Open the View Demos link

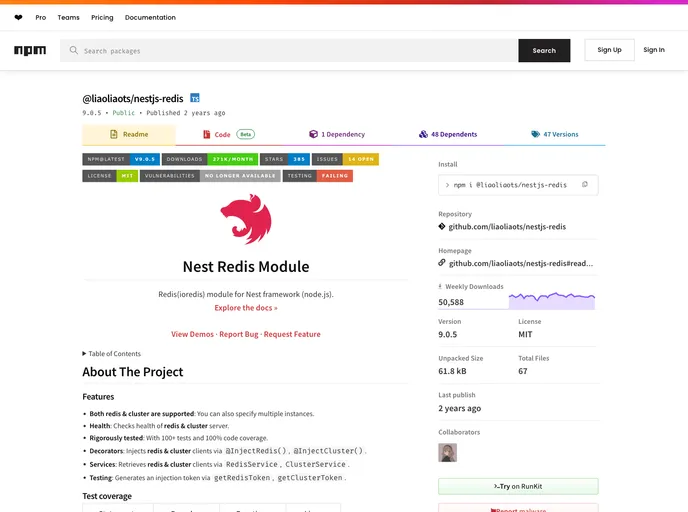coord(192,334)
